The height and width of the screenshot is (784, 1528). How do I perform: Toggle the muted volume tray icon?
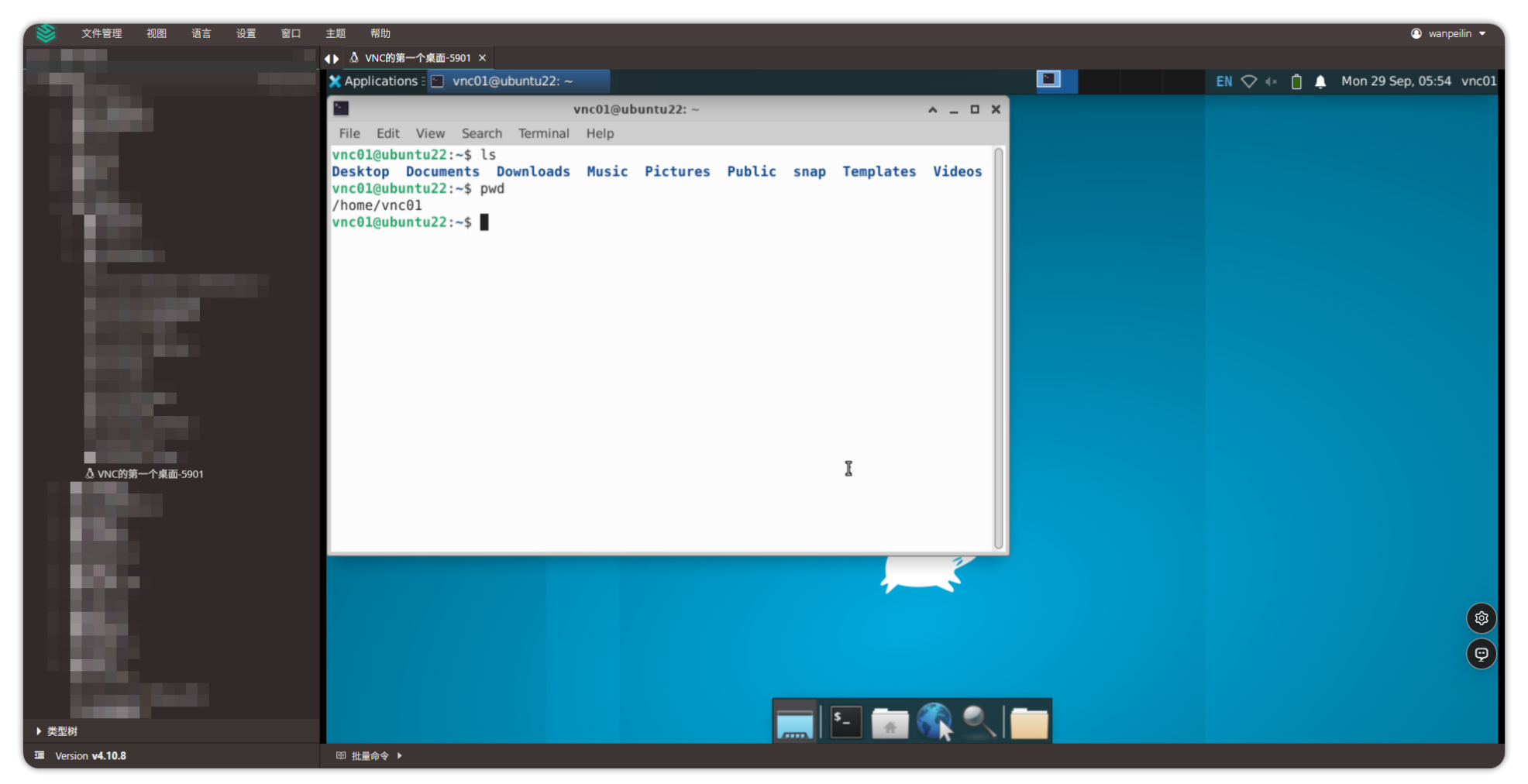coord(1272,81)
